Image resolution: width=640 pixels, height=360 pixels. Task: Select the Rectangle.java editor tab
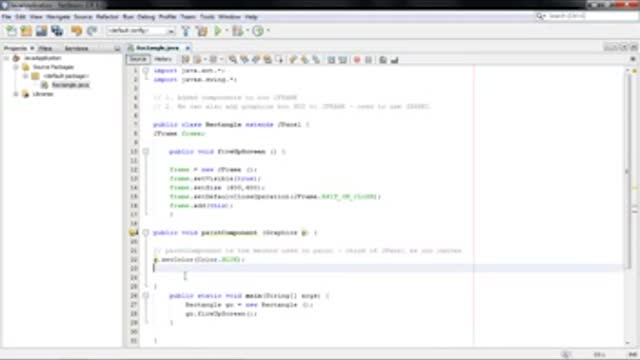(157, 48)
